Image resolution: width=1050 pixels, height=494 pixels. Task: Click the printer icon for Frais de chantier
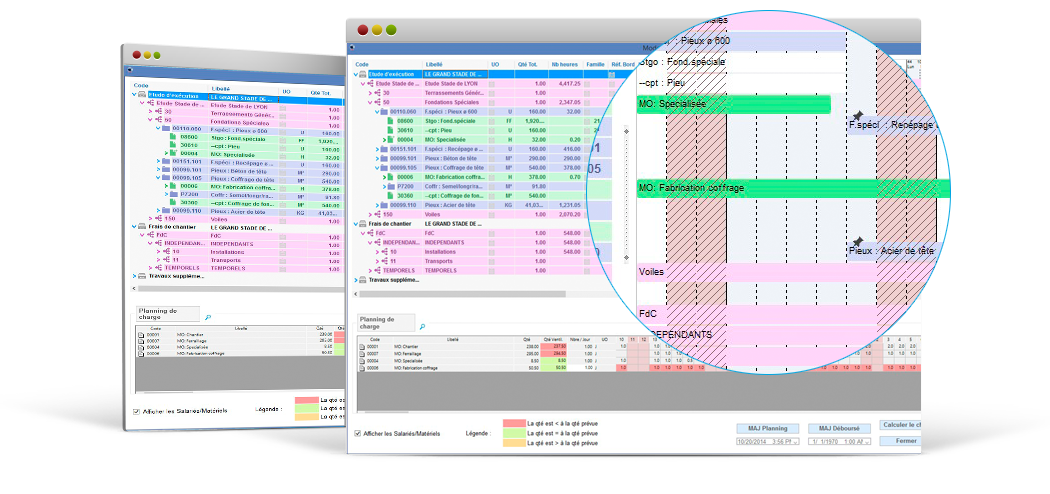362,224
